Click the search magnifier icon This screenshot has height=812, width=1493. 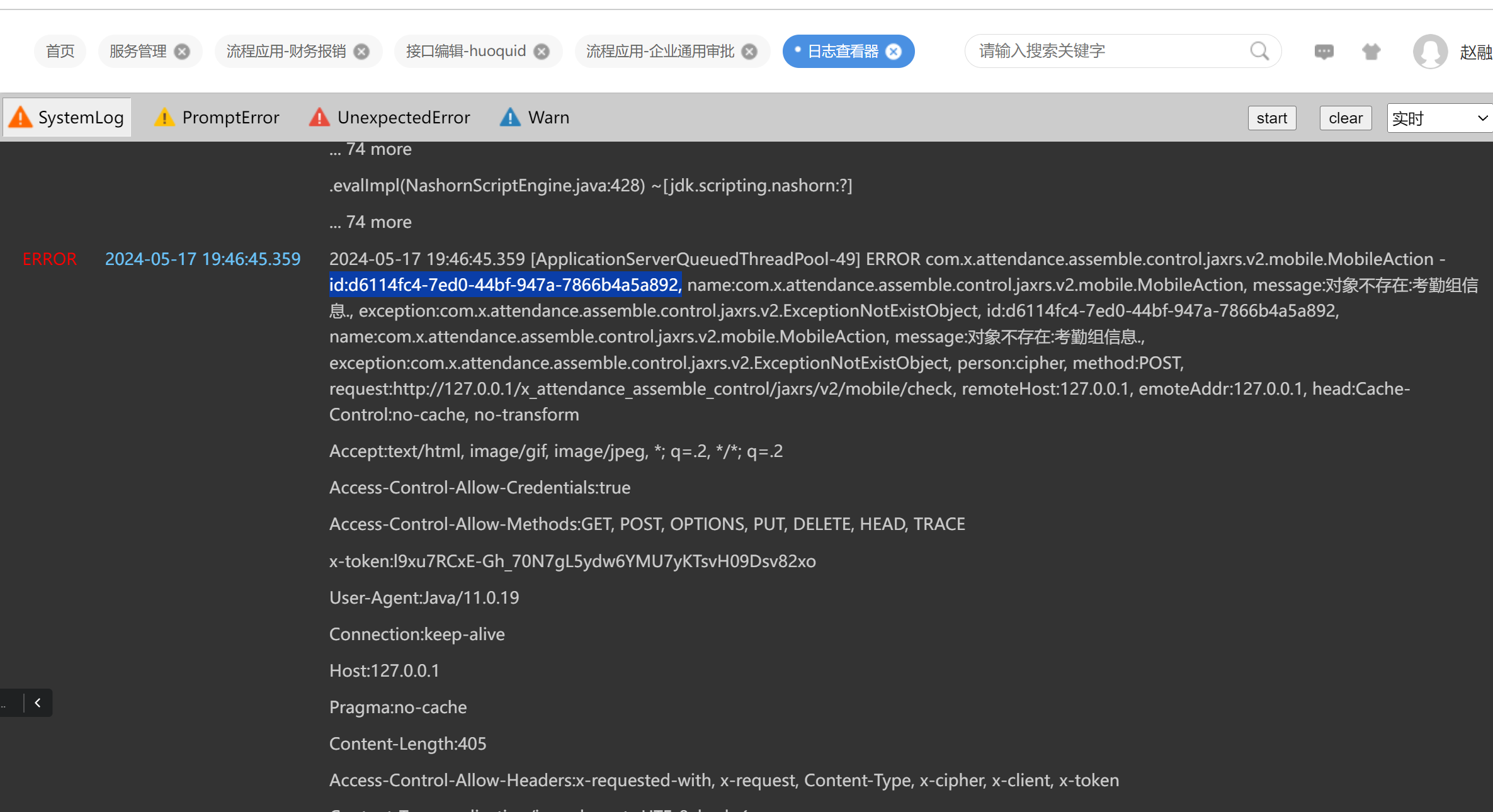click(x=1259, y=51)
